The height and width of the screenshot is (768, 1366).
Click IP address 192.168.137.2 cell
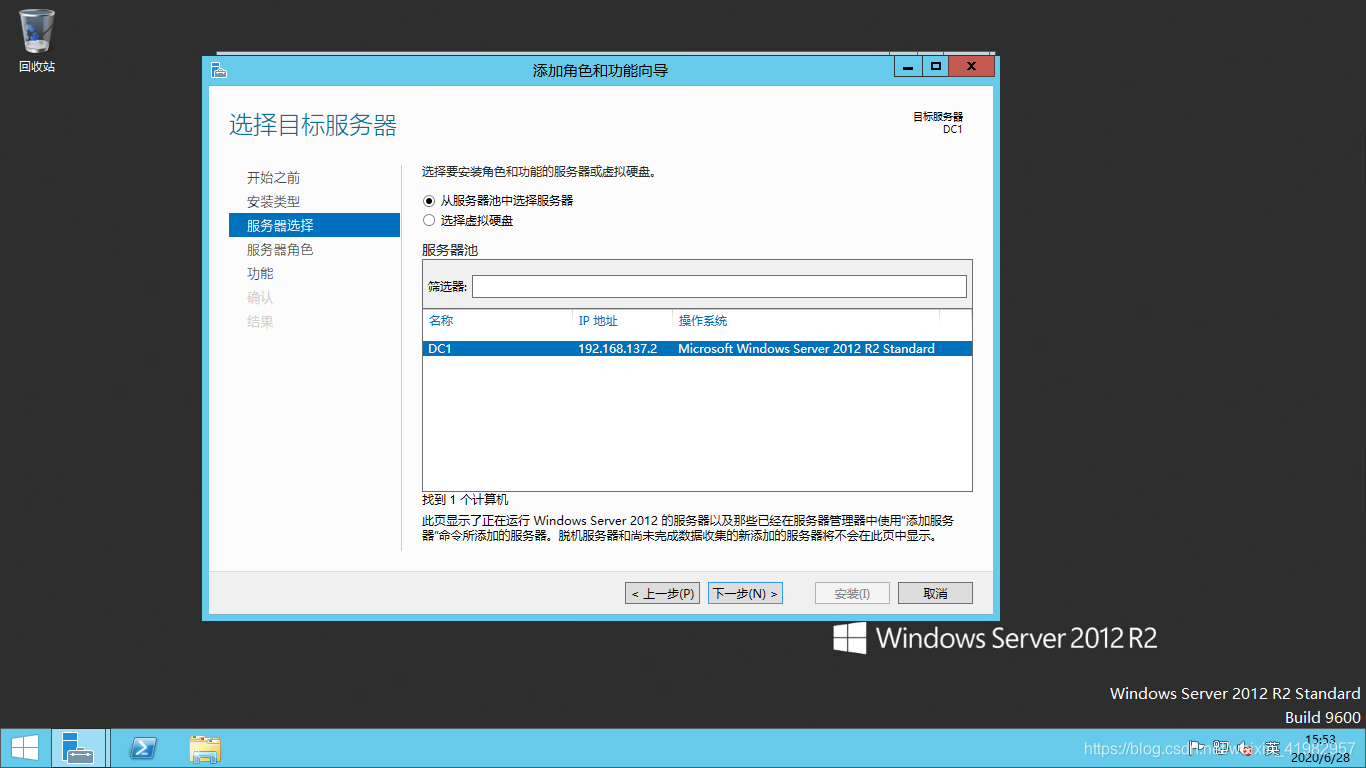[617, 349]
